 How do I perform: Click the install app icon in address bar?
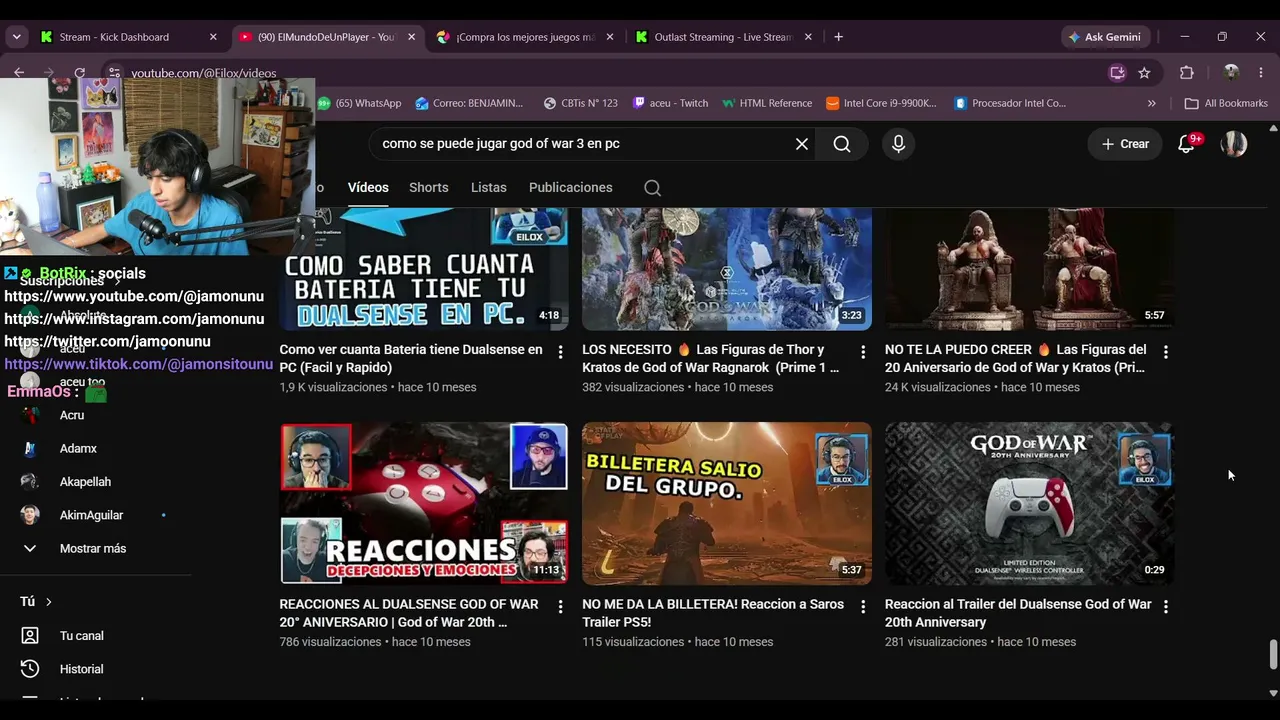1117,73
